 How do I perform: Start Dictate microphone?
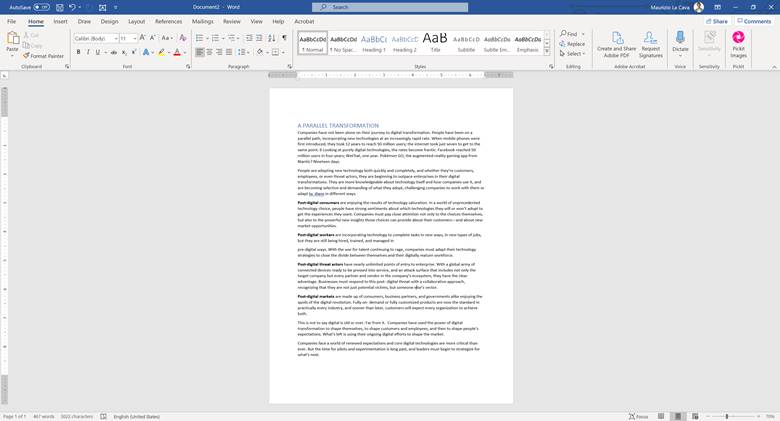click(680, 42)
